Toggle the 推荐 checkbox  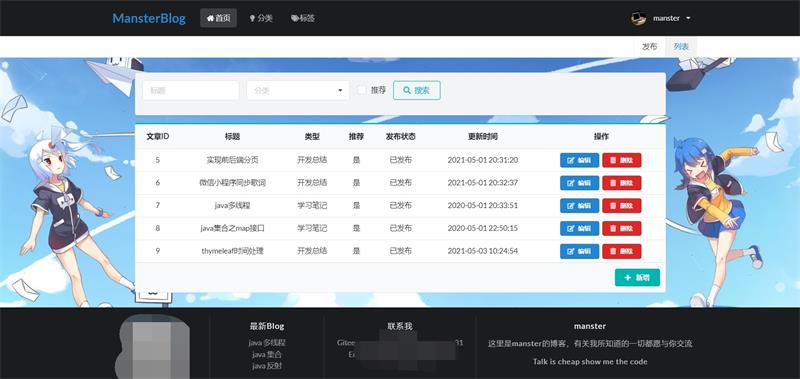coord(362,90)
